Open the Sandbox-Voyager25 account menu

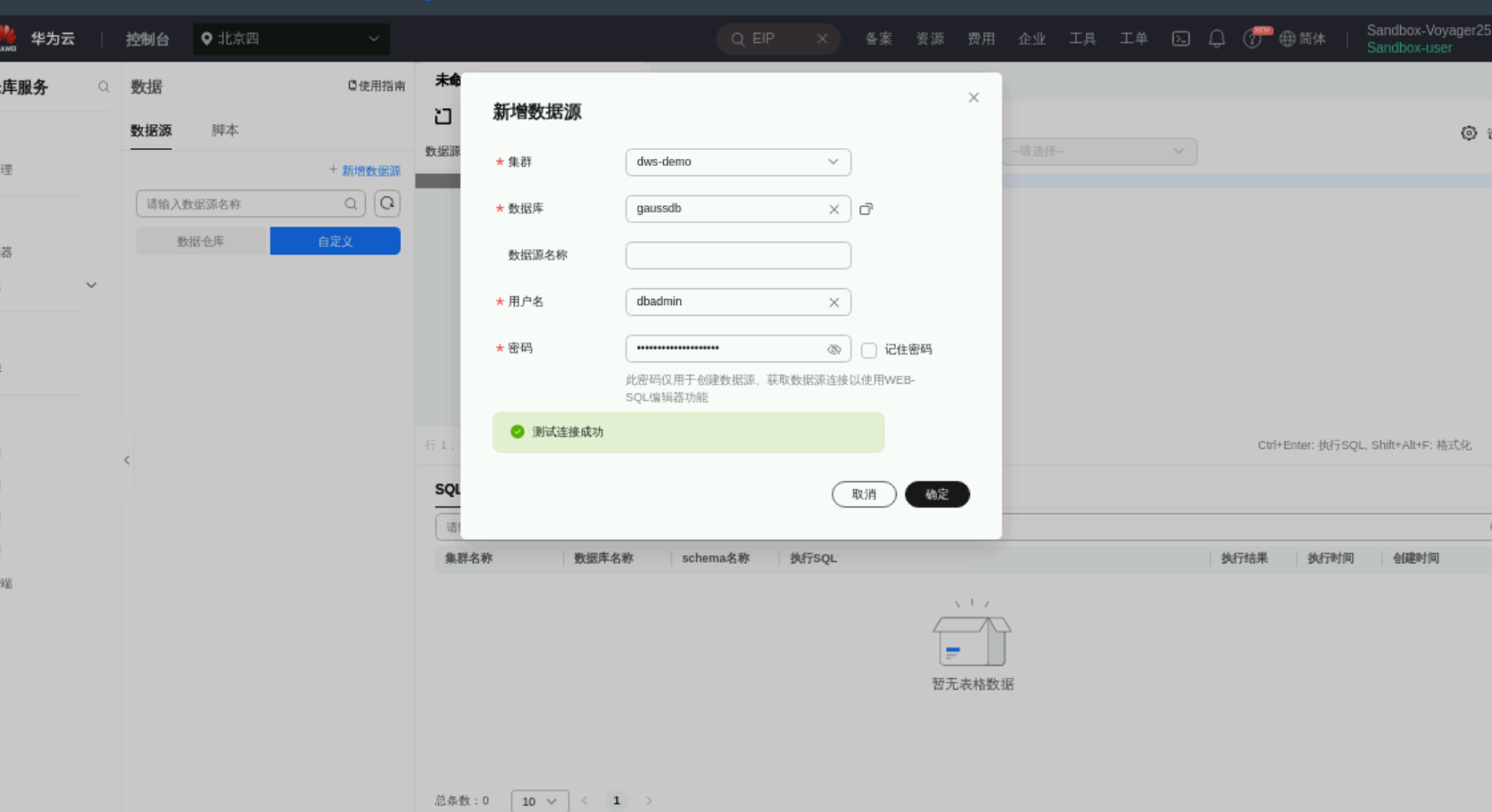(x=1429, y=38)
